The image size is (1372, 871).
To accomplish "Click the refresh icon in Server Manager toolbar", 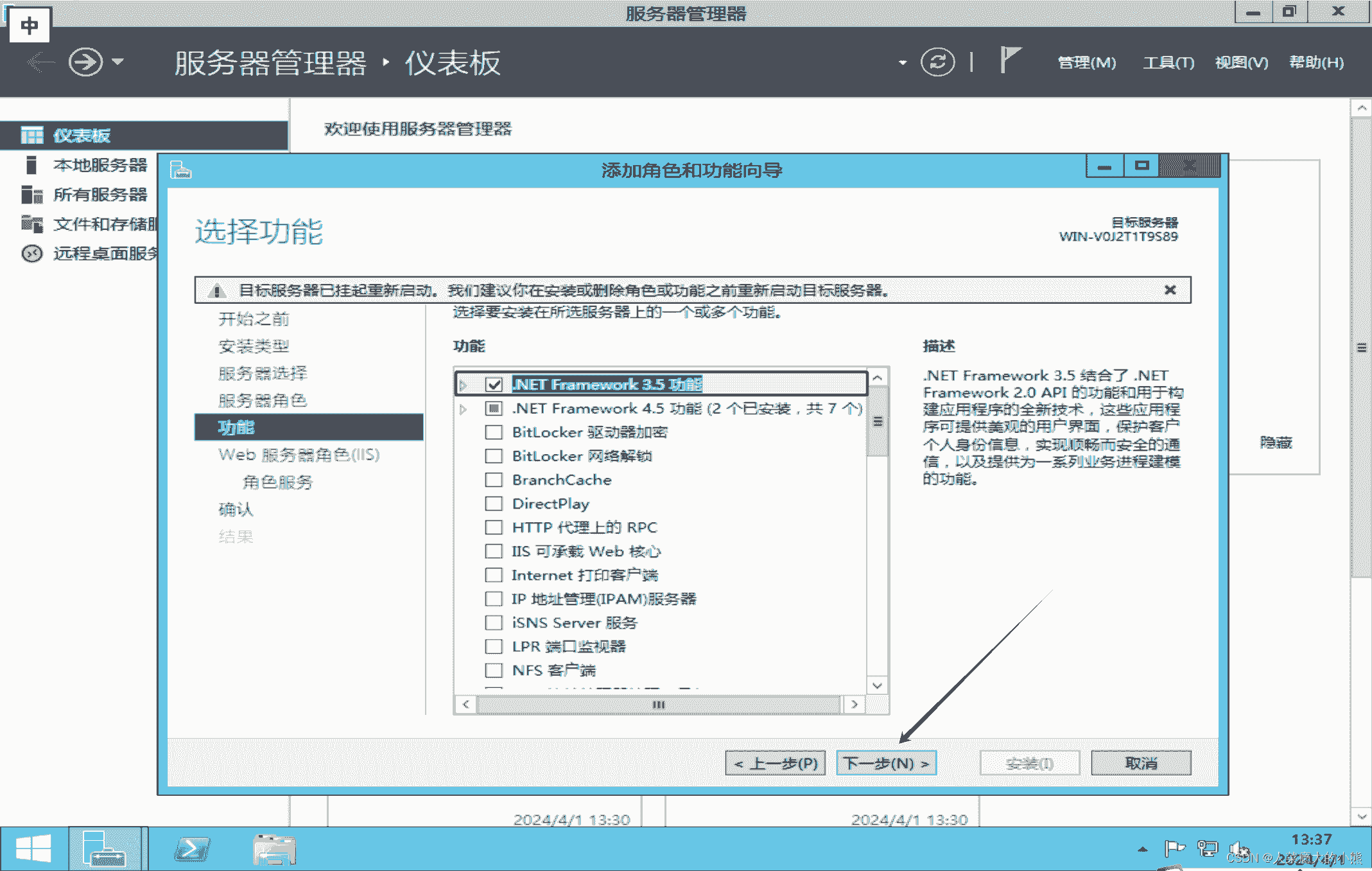I will 937,62.
